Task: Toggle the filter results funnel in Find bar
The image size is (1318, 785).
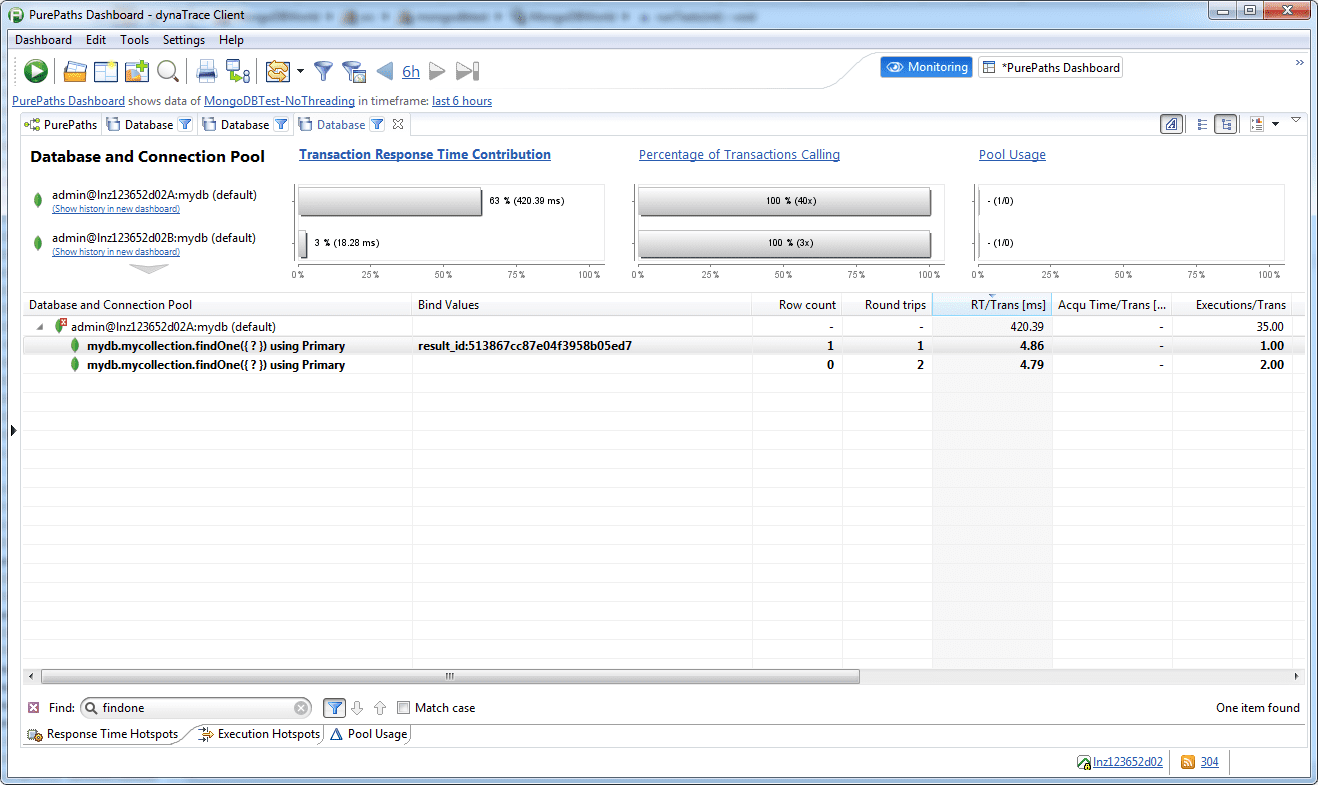Action: pos(335,708)
